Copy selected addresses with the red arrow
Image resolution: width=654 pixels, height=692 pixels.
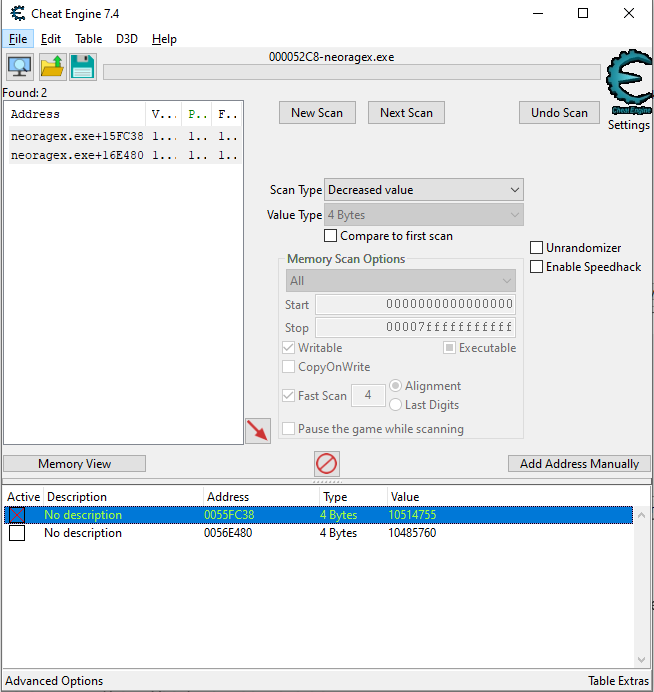[258, 431]
